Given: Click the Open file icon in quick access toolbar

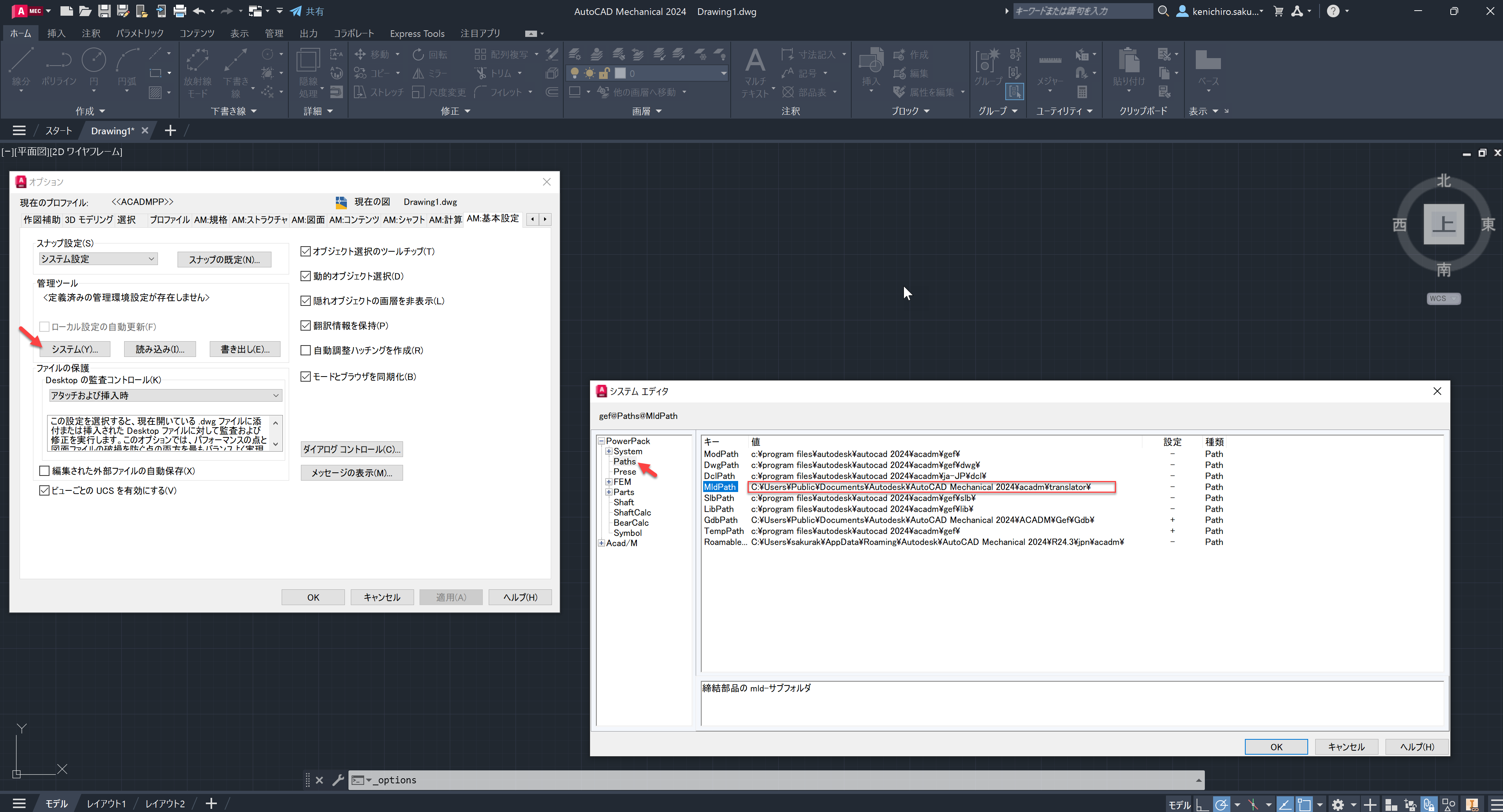Looking at the screenshot, I should (85, 11).
